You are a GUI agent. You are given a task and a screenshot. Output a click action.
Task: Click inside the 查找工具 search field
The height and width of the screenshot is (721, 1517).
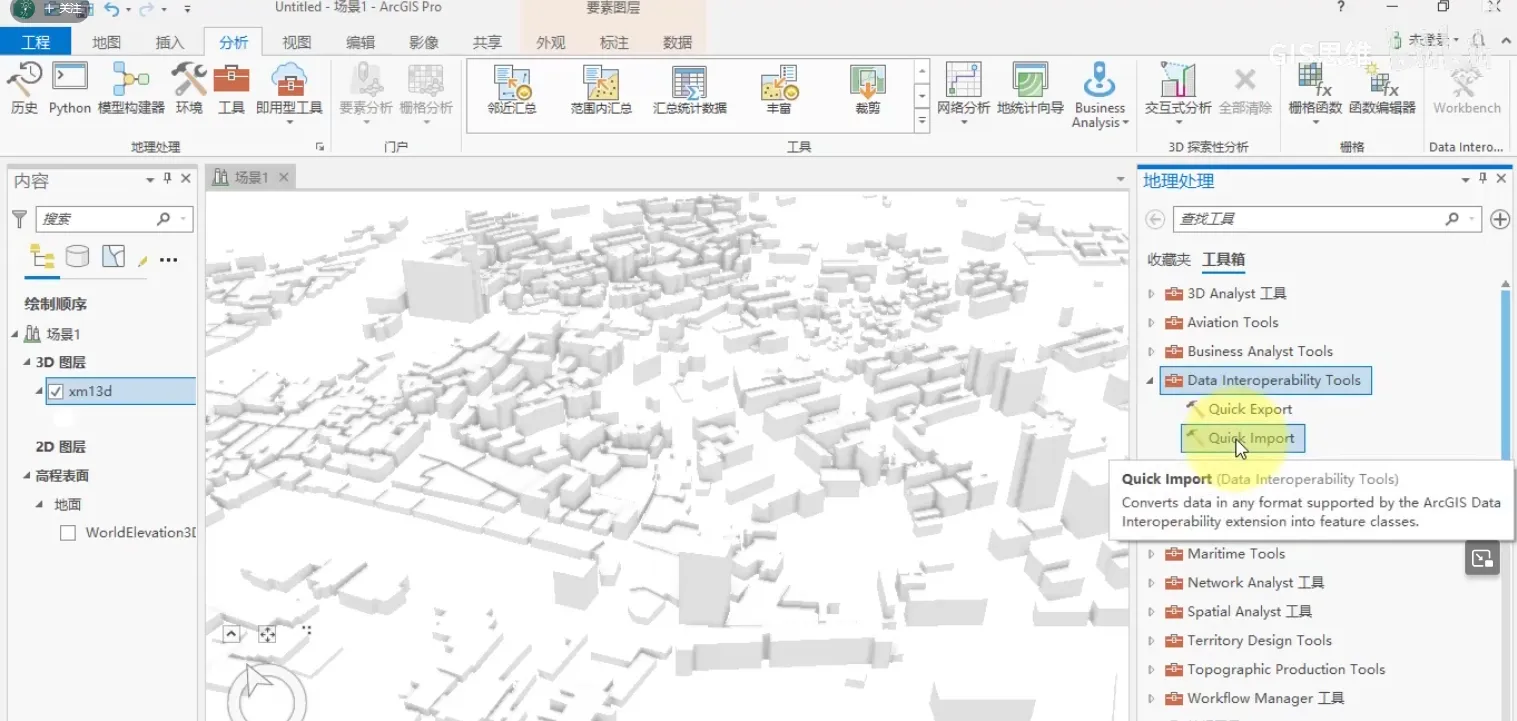pos(1310,218)
